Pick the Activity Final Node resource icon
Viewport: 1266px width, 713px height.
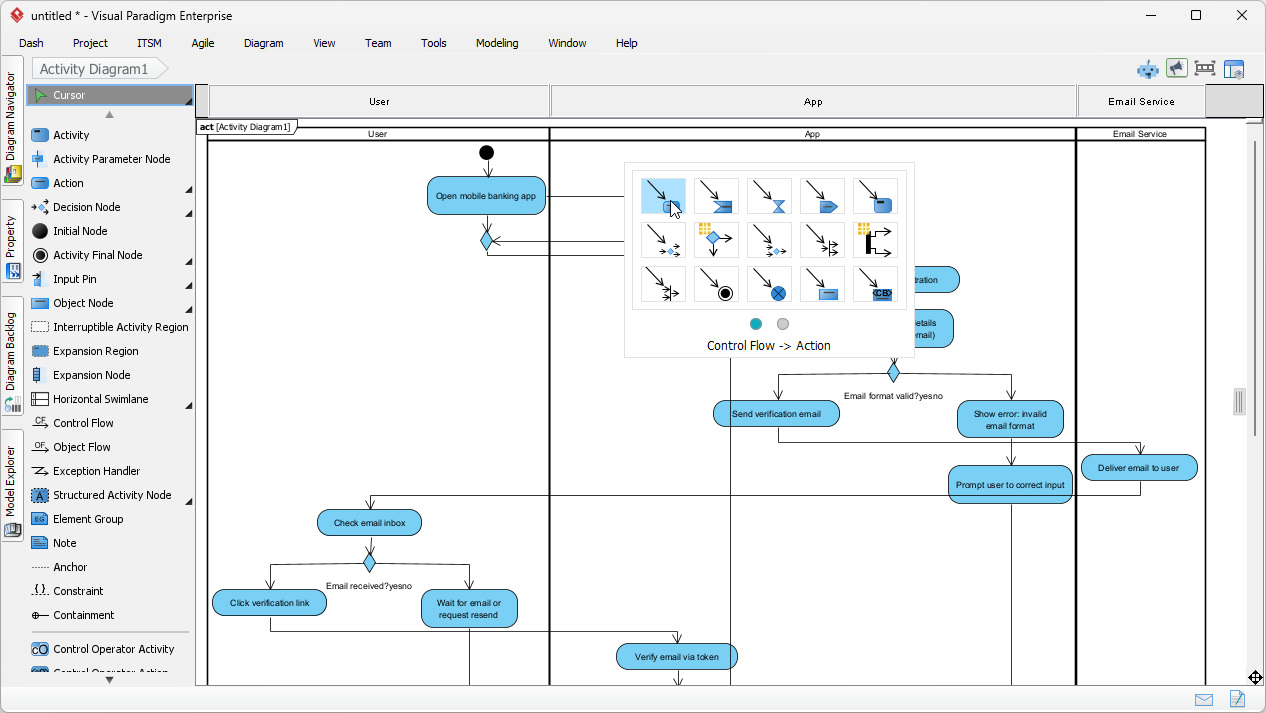716,284
